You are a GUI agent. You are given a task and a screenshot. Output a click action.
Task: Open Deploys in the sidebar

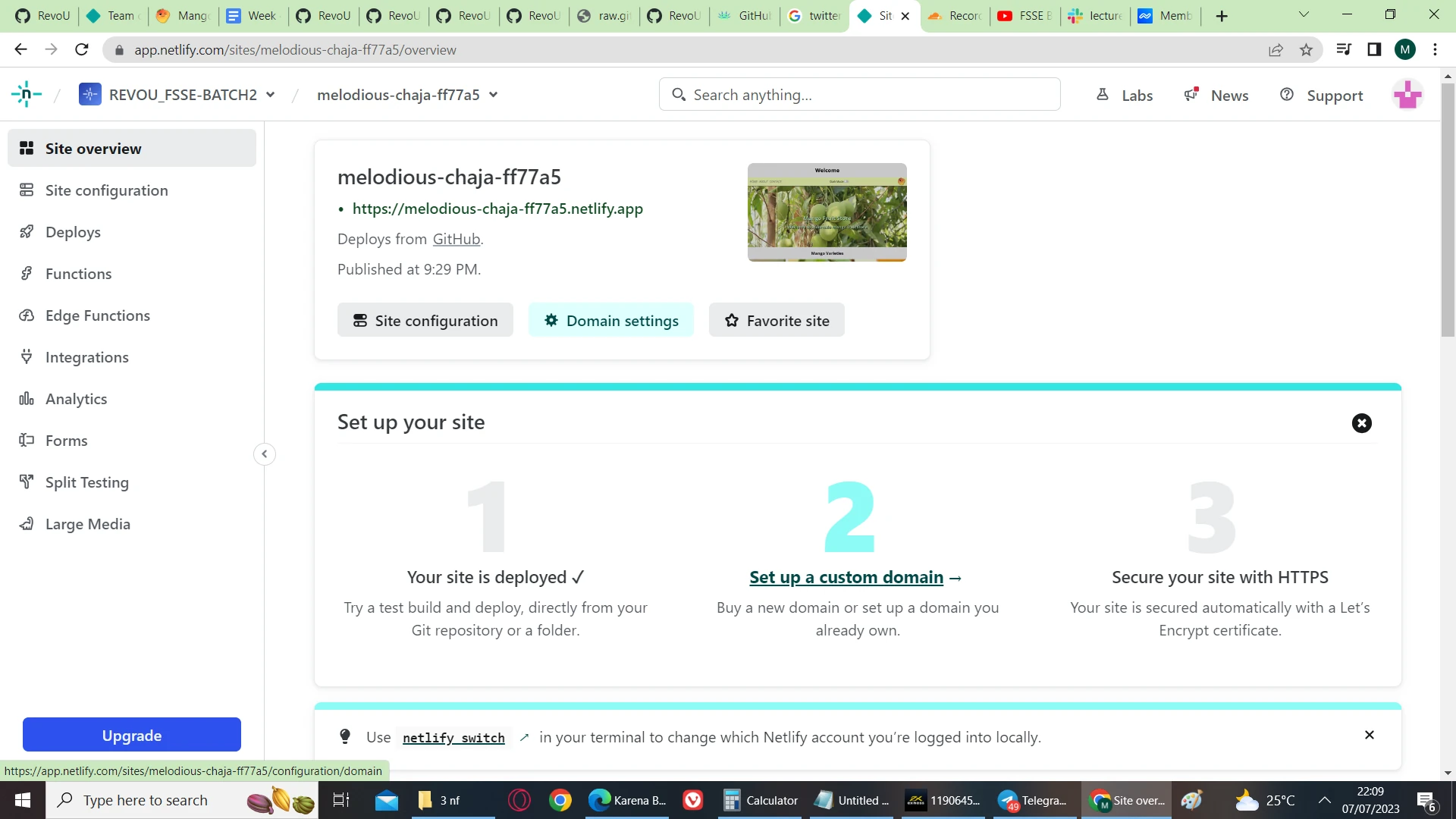pos(73,232)
